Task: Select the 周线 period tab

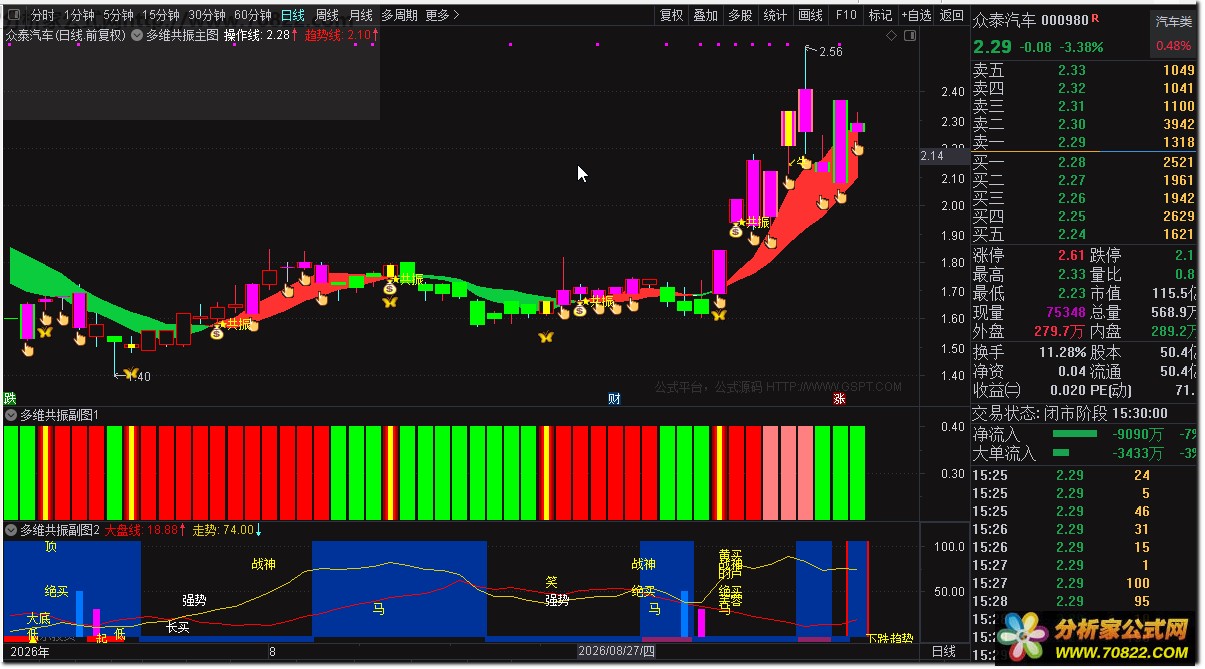Action: (x=326, y=15)
